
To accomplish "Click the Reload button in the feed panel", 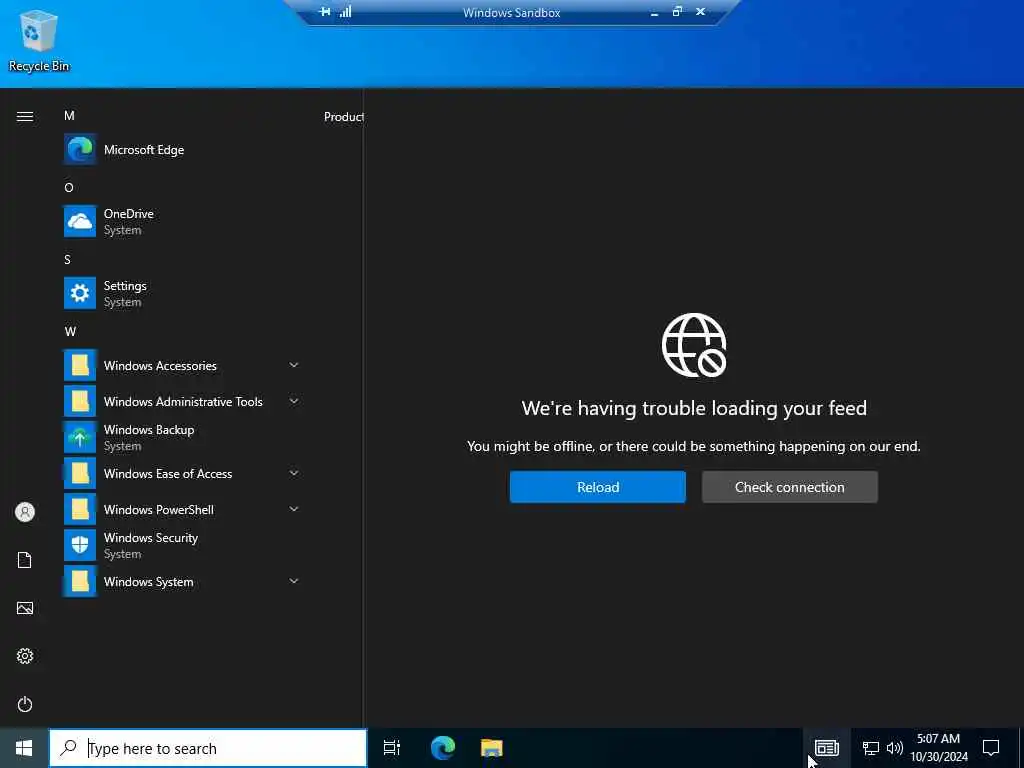I will click(598, 487).
